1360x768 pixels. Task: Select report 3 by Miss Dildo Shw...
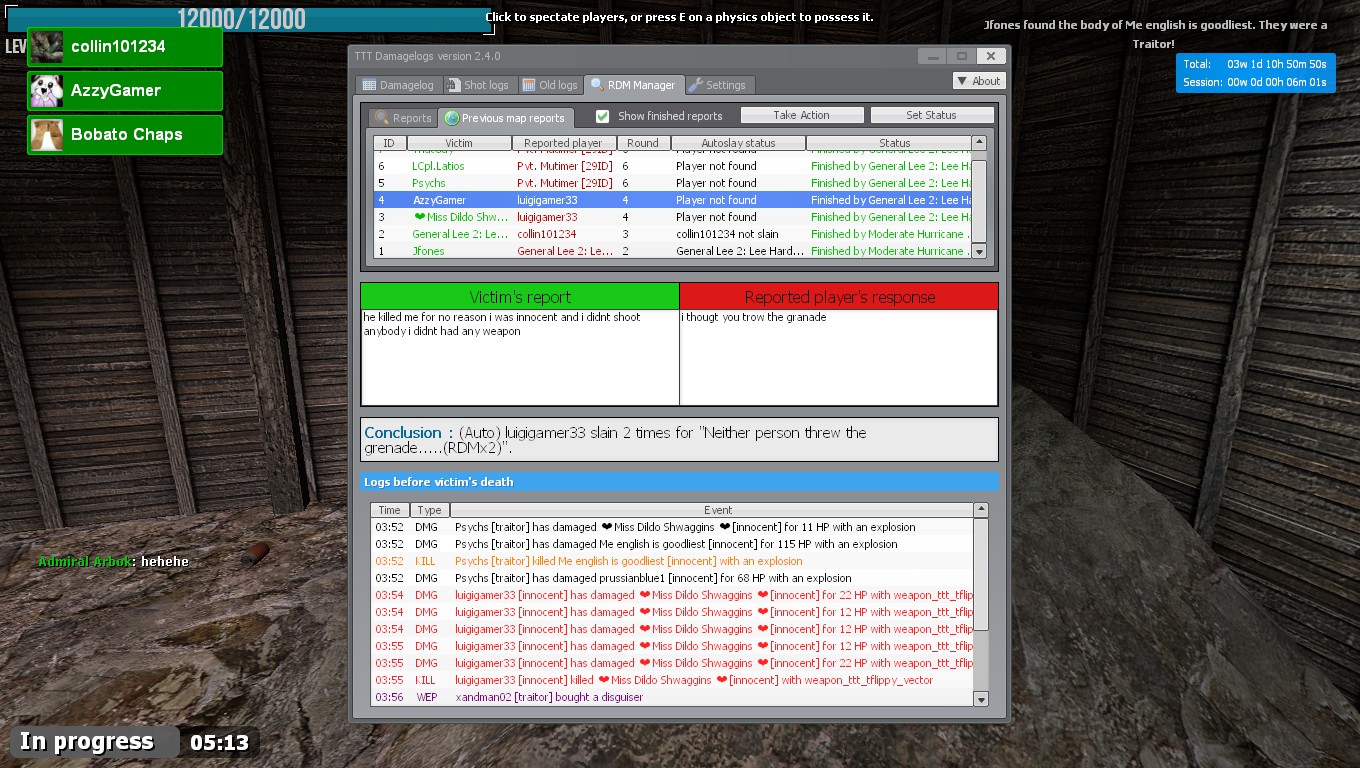pyautogui.click(x=672, y=217)
